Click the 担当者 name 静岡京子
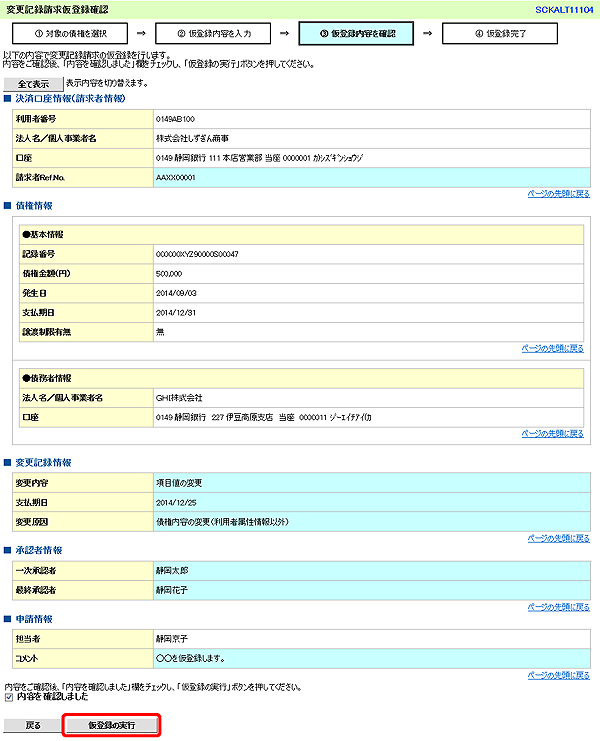 pyautogui.click(x=172, y=639)
